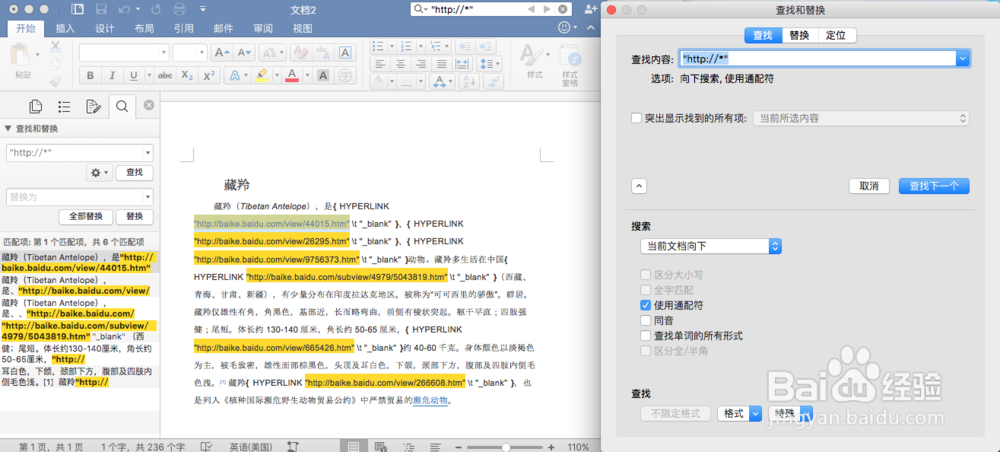1000x452 pixels.
Task: Toggle 全字匹配 checkbox
Action: coord(645,290)
